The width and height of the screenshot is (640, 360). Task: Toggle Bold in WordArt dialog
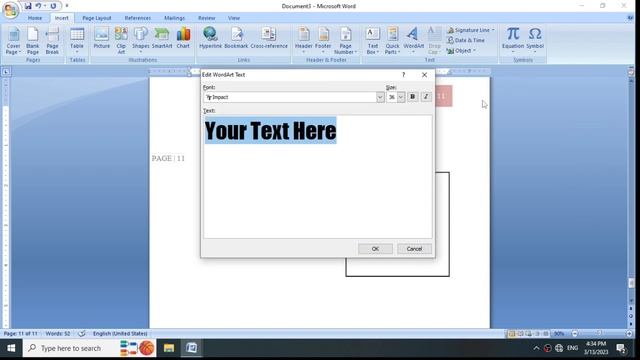[413, 97]
